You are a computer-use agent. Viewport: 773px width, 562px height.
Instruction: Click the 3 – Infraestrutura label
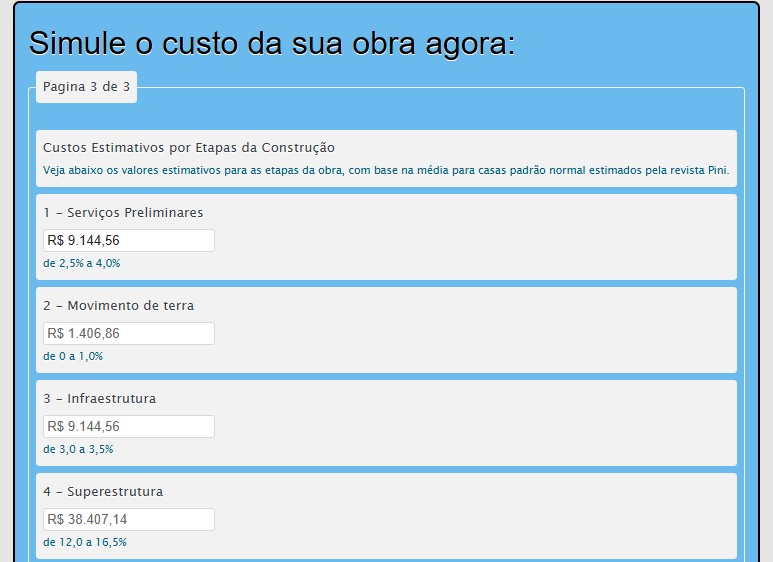[x=100, y=398]
